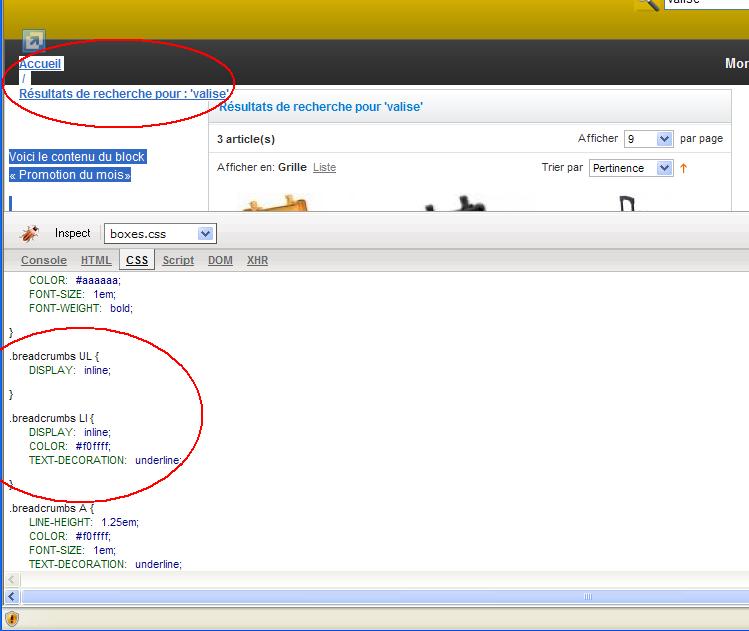749x631 pixels.
Task: Click the Firebug Lite bug icon
Action: 30,233
